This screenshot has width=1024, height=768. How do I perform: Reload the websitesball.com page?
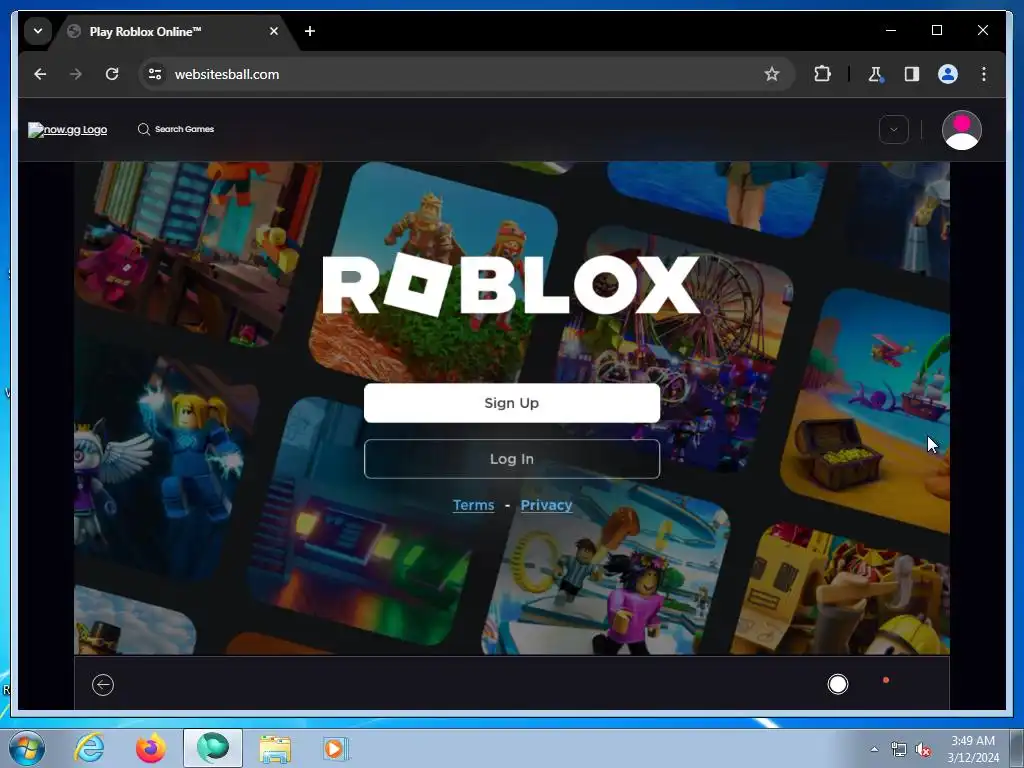pyautogui.click(x=112, y=74)
